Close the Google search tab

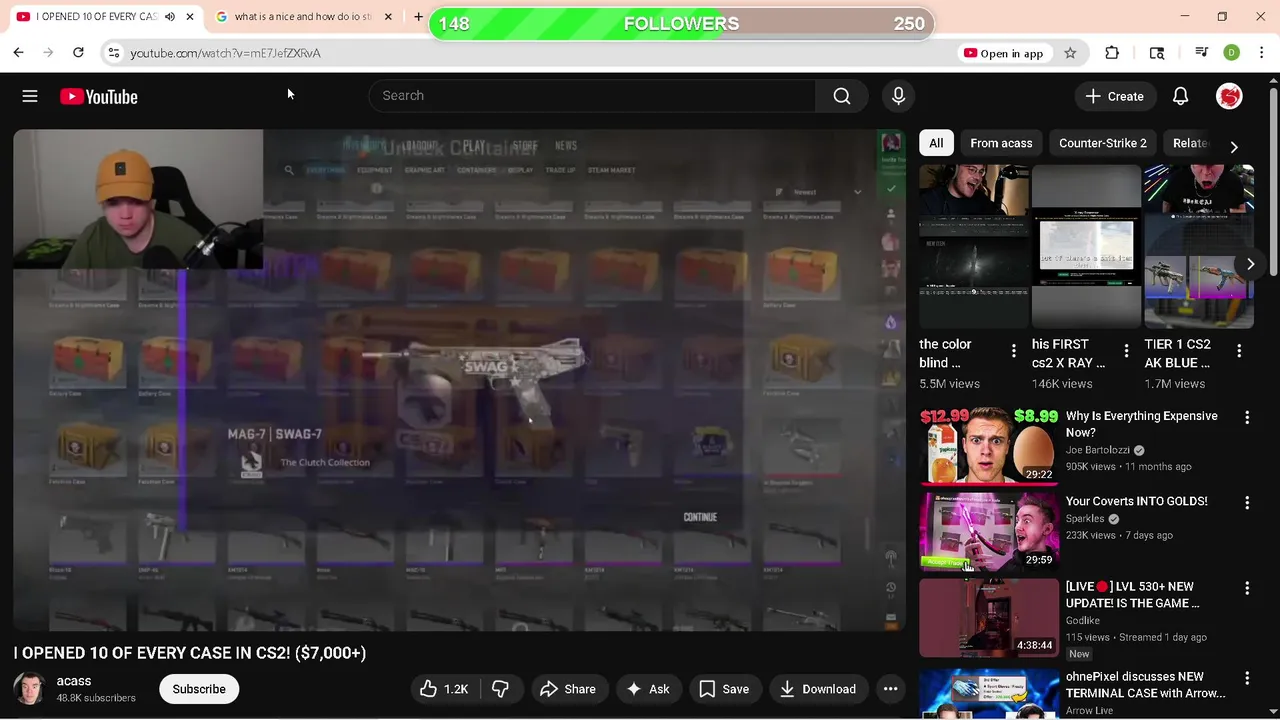389,17
